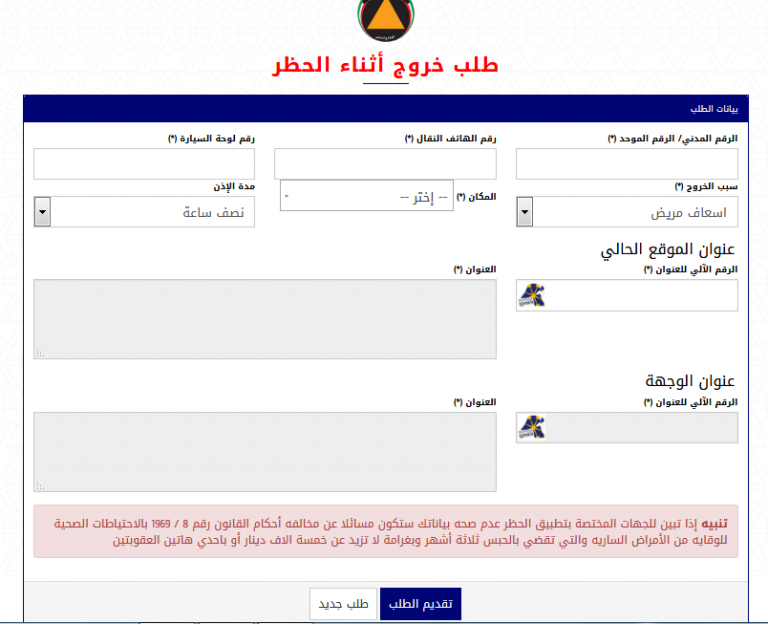Click the طلب خروج أثناء الحظر page title

[x=385, y=65]
